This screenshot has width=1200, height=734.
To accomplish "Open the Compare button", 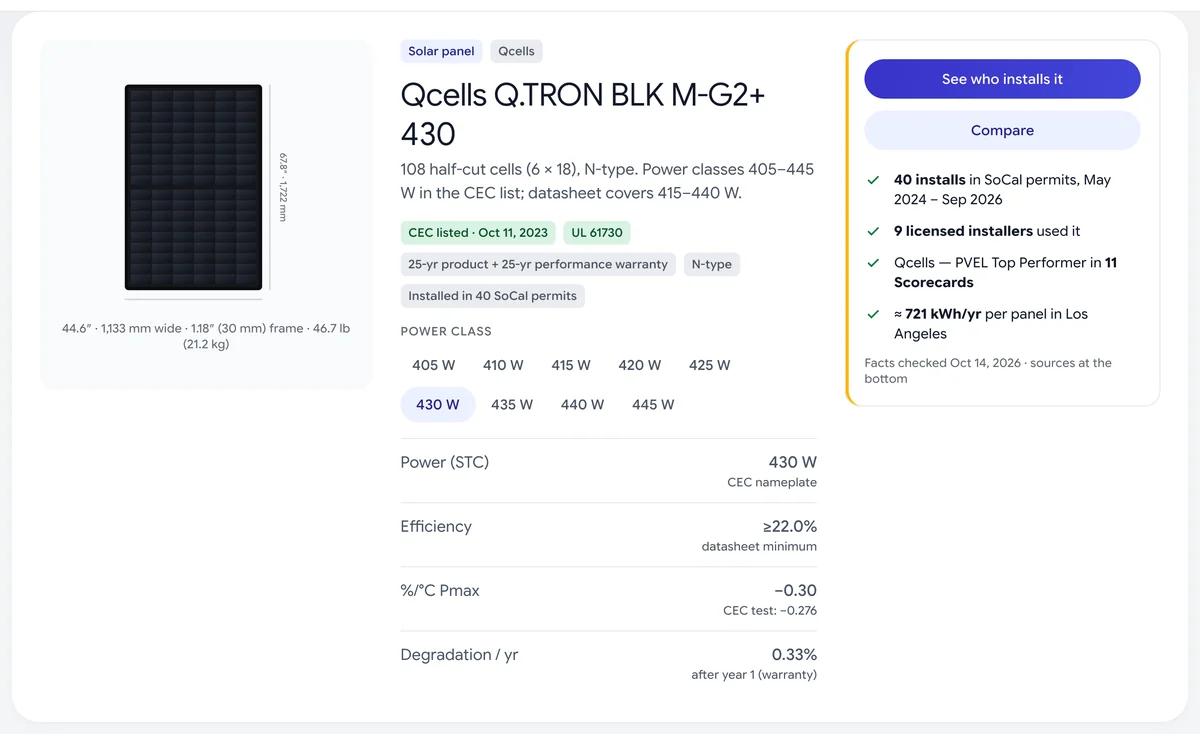I will (1002, 130).
